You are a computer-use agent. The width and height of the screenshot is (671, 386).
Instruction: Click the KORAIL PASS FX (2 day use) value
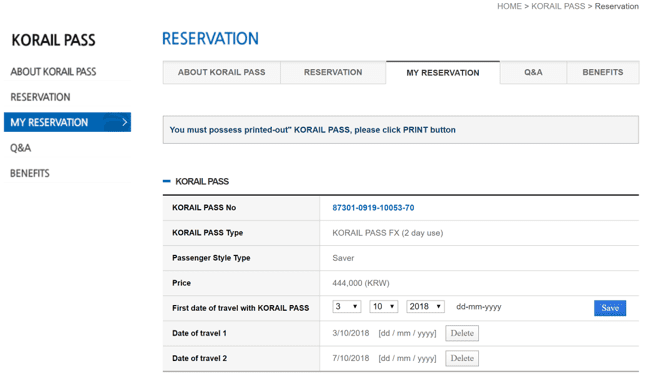click(388, 233)
